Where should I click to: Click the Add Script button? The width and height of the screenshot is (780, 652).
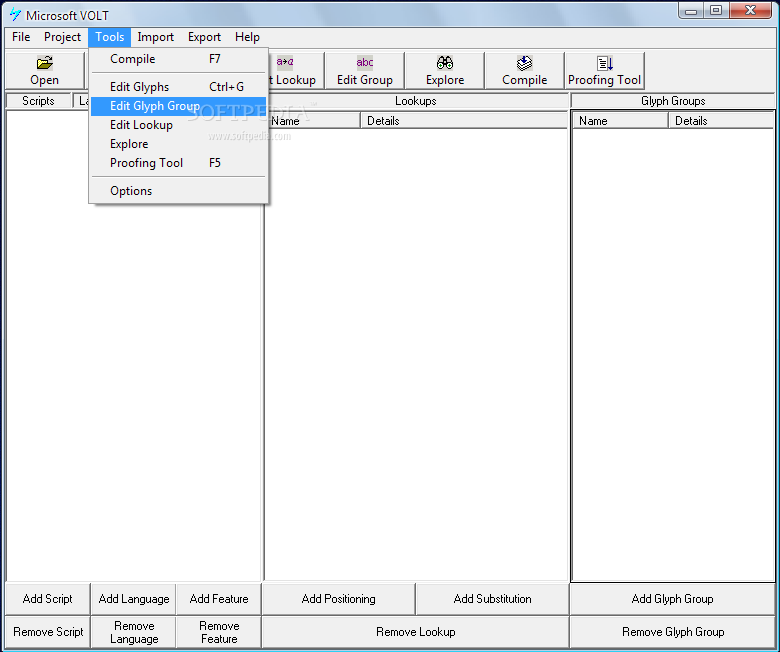[47, 599]
